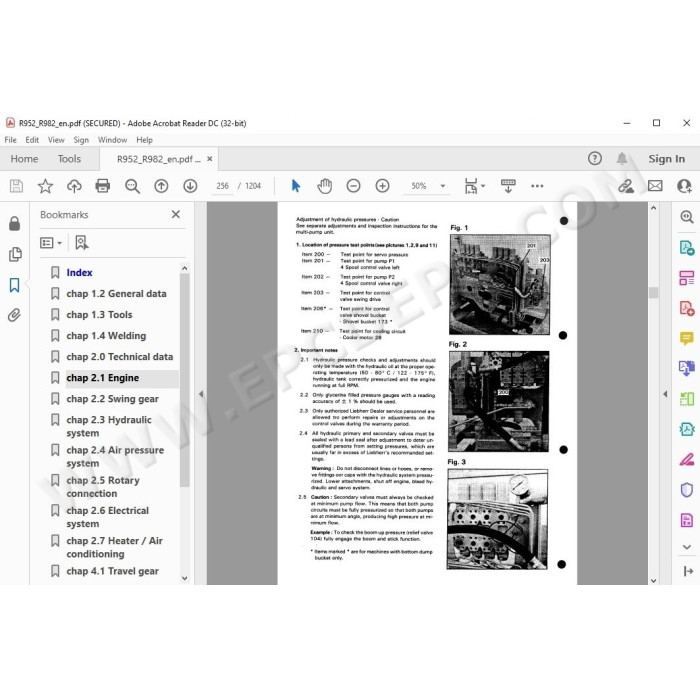Open the Protect shield tool
The height and width of the screenshot is (700, 700).
click(687, 490)
